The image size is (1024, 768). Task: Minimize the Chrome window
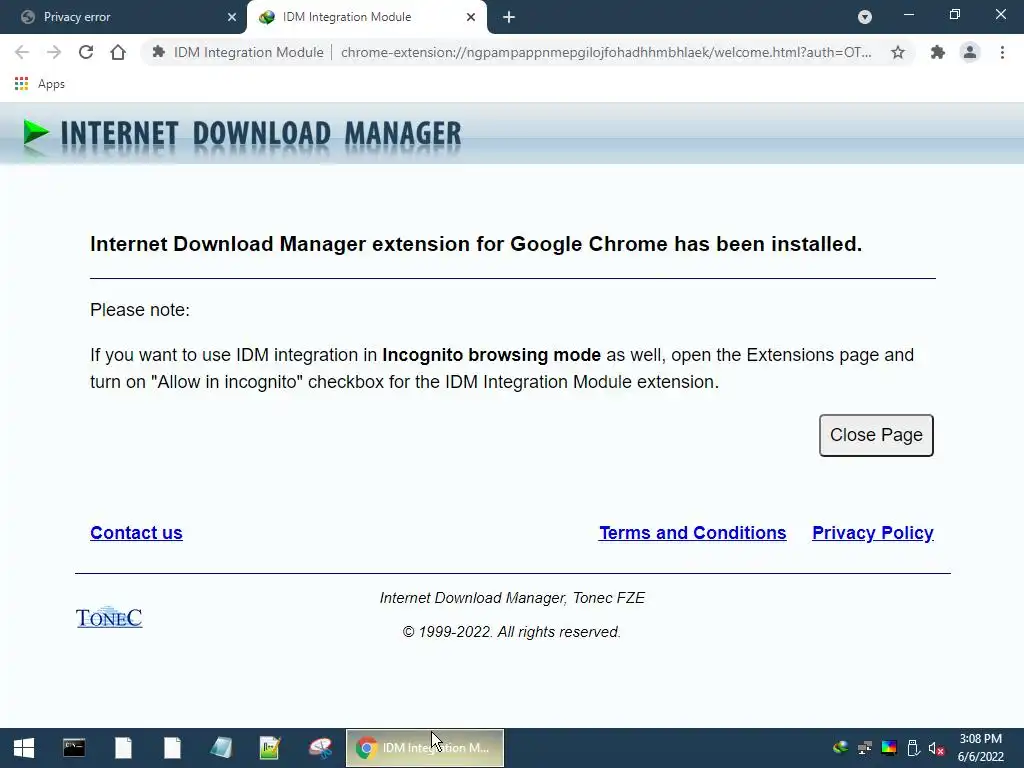[908, 14]
